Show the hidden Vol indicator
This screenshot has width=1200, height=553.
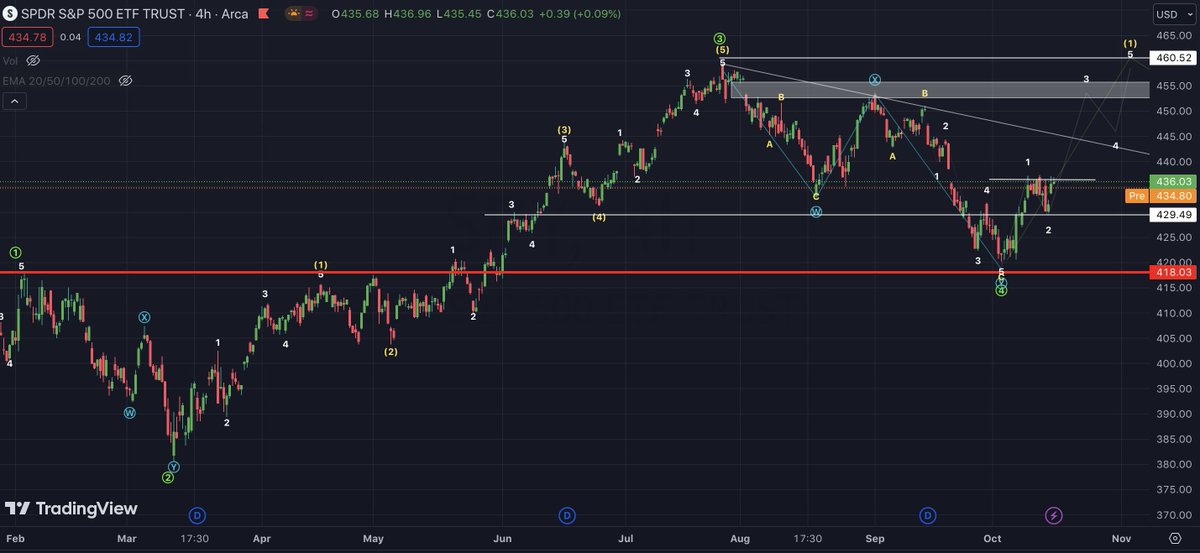coord(33,60)
